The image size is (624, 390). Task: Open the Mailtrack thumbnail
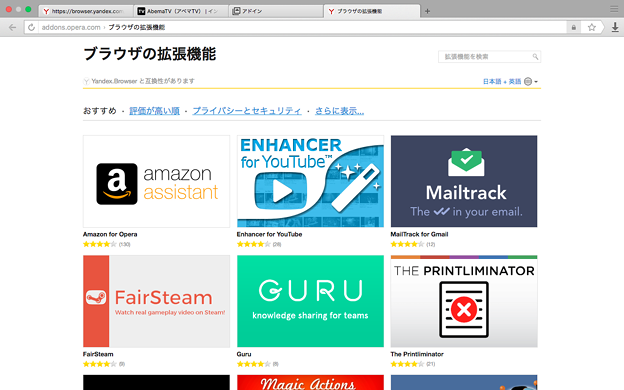[x=464, y=181]
